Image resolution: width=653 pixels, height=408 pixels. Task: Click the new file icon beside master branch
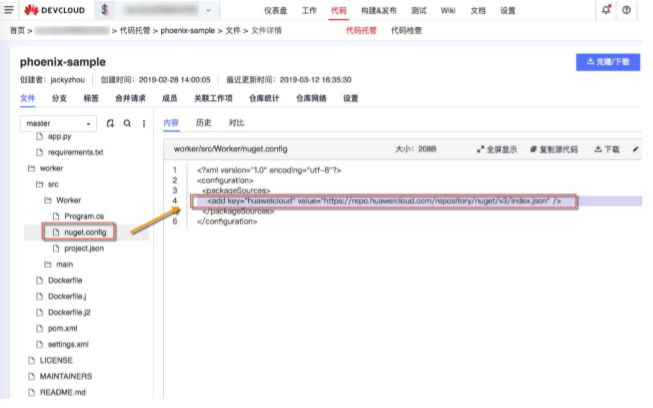(110, 123)
